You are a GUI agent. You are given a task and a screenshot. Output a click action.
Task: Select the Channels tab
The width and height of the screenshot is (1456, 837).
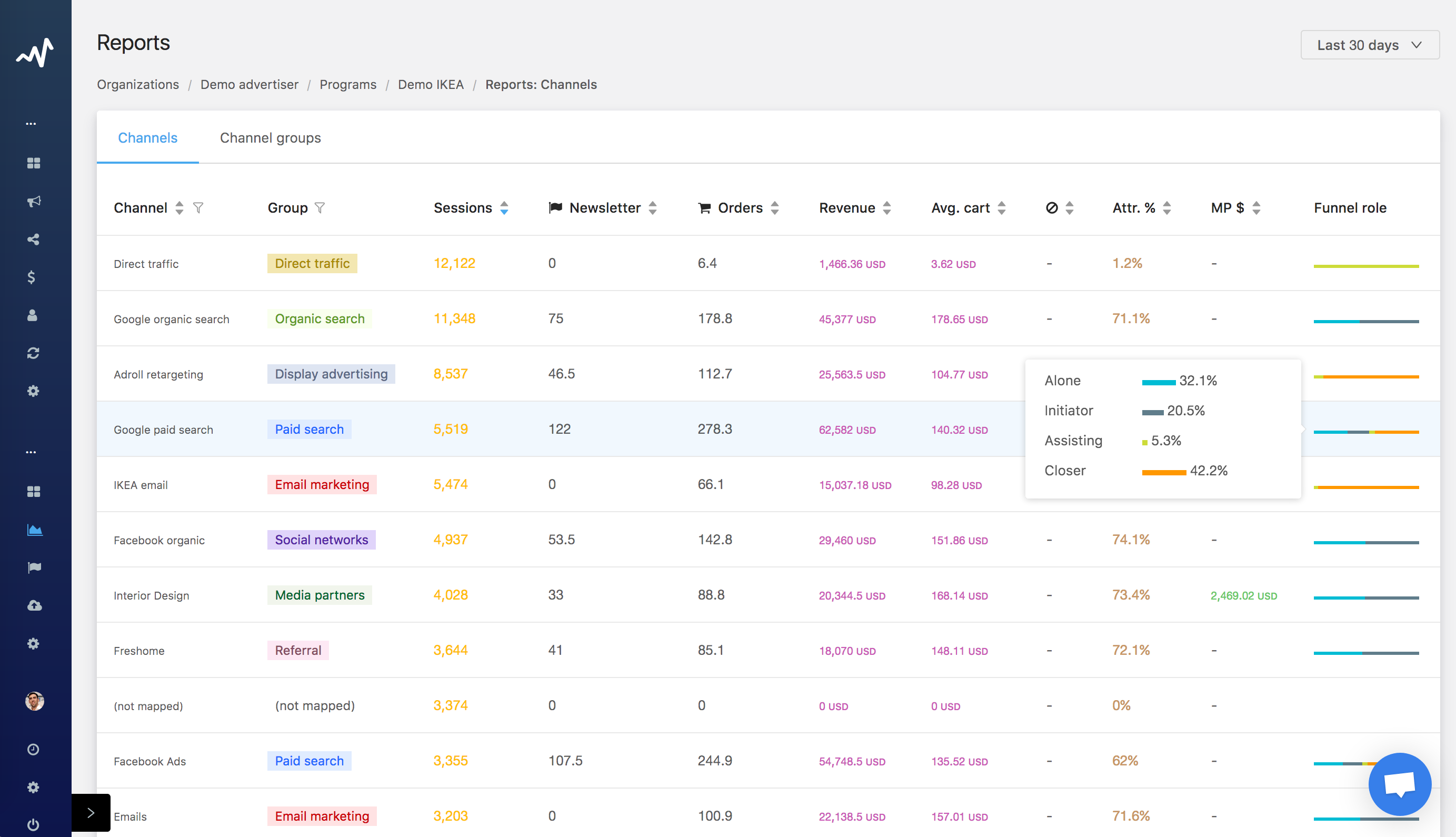(148, 138)
